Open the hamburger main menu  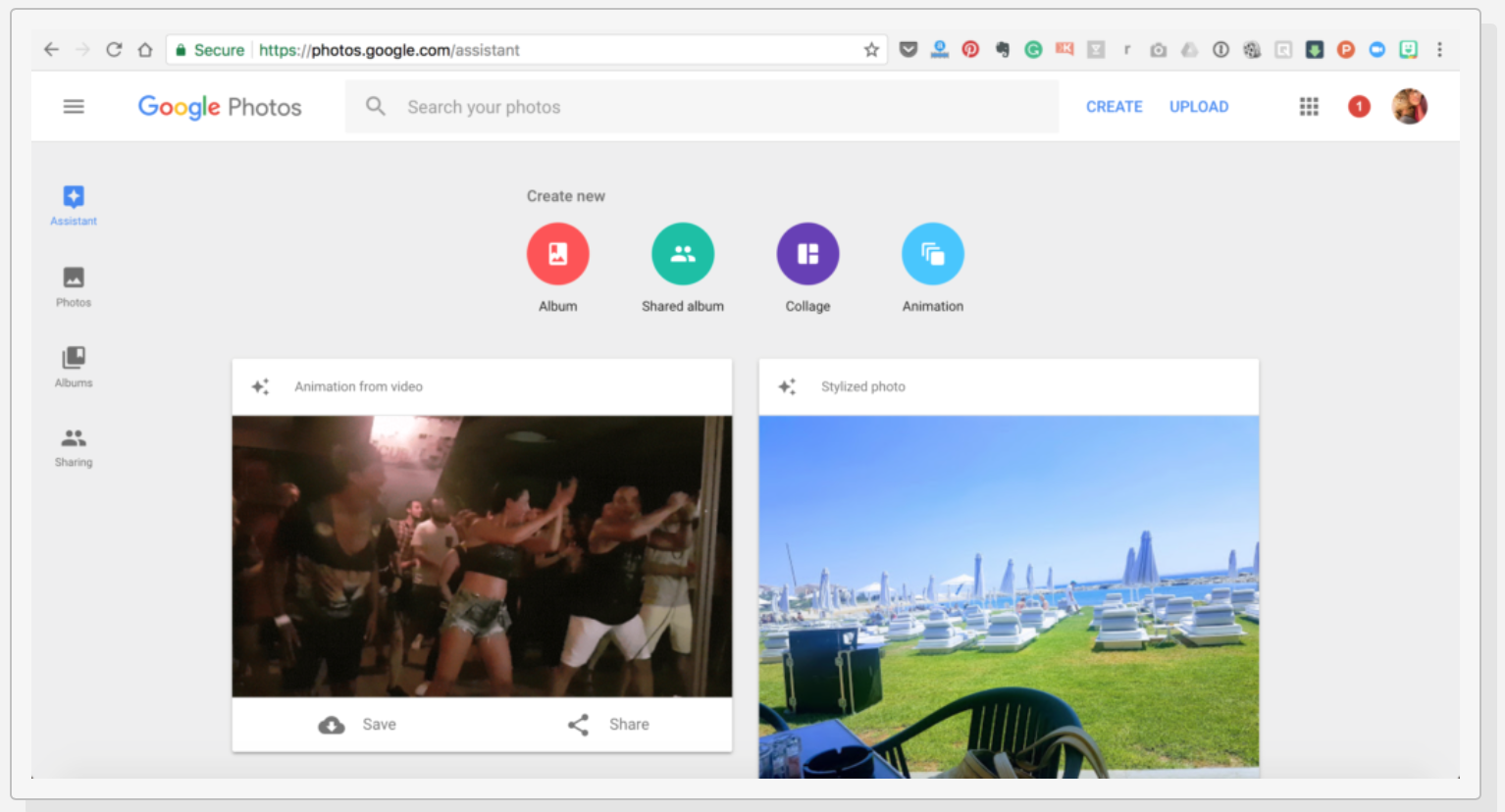pyautogui.click(x=74, y=107)
